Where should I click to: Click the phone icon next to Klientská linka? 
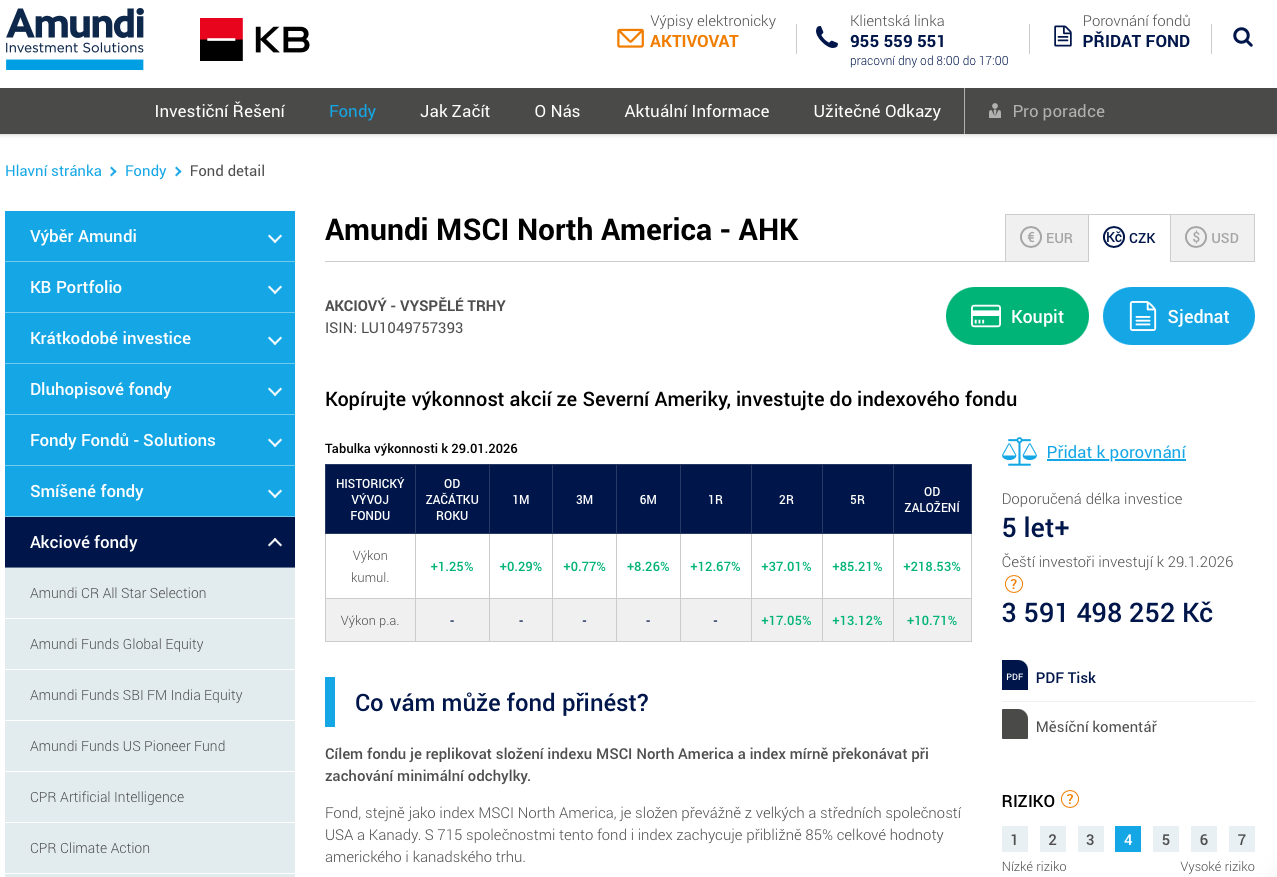(826, 34)
